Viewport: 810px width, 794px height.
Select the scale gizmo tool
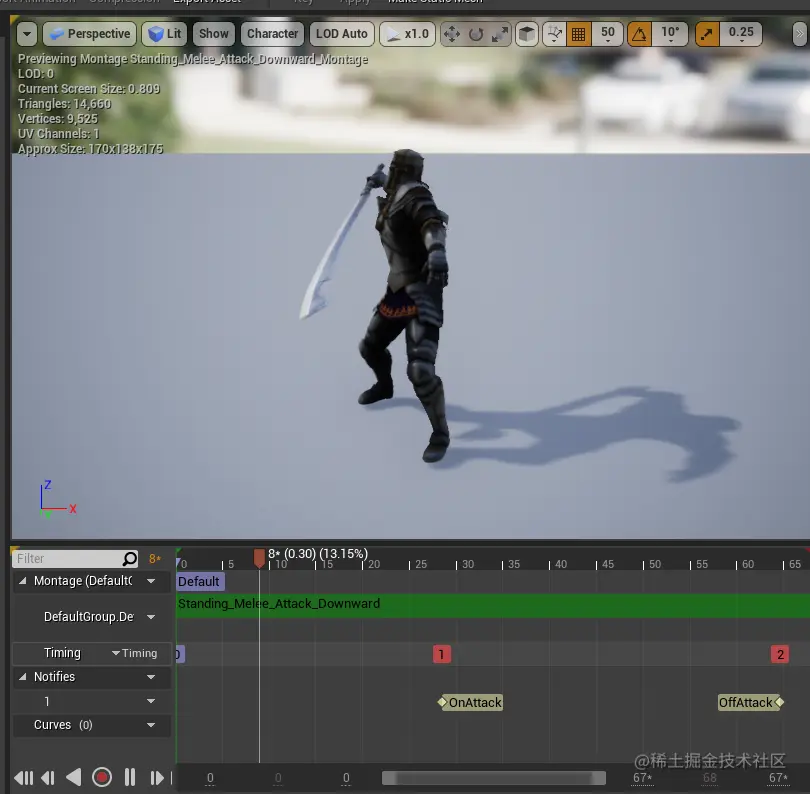click(x=500, y=35)
